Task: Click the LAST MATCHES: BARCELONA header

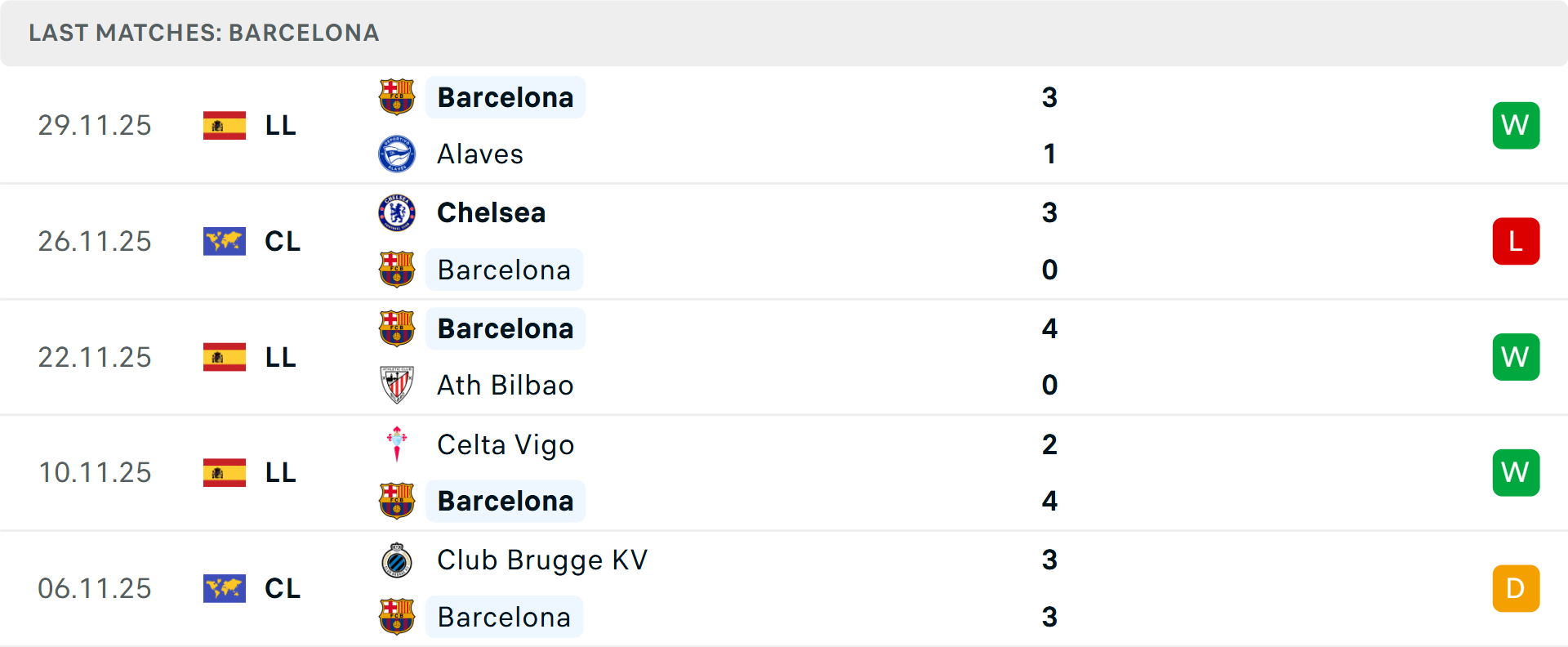Action: (203, 33)
